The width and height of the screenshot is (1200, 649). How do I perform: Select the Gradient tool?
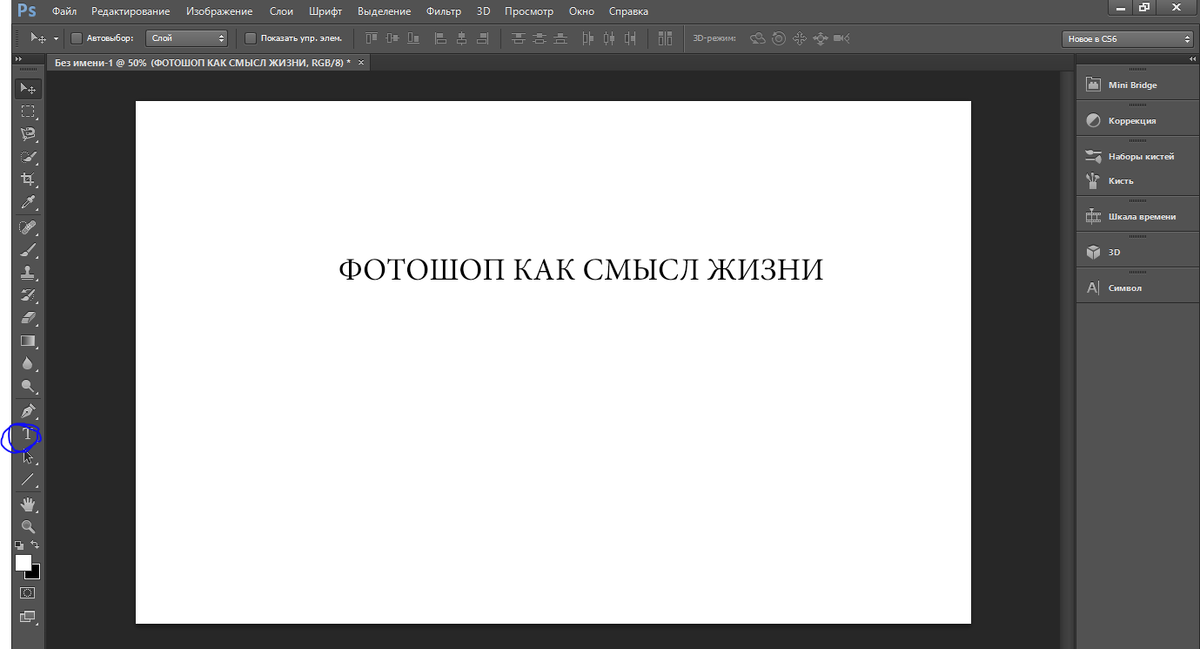(28, 341)
